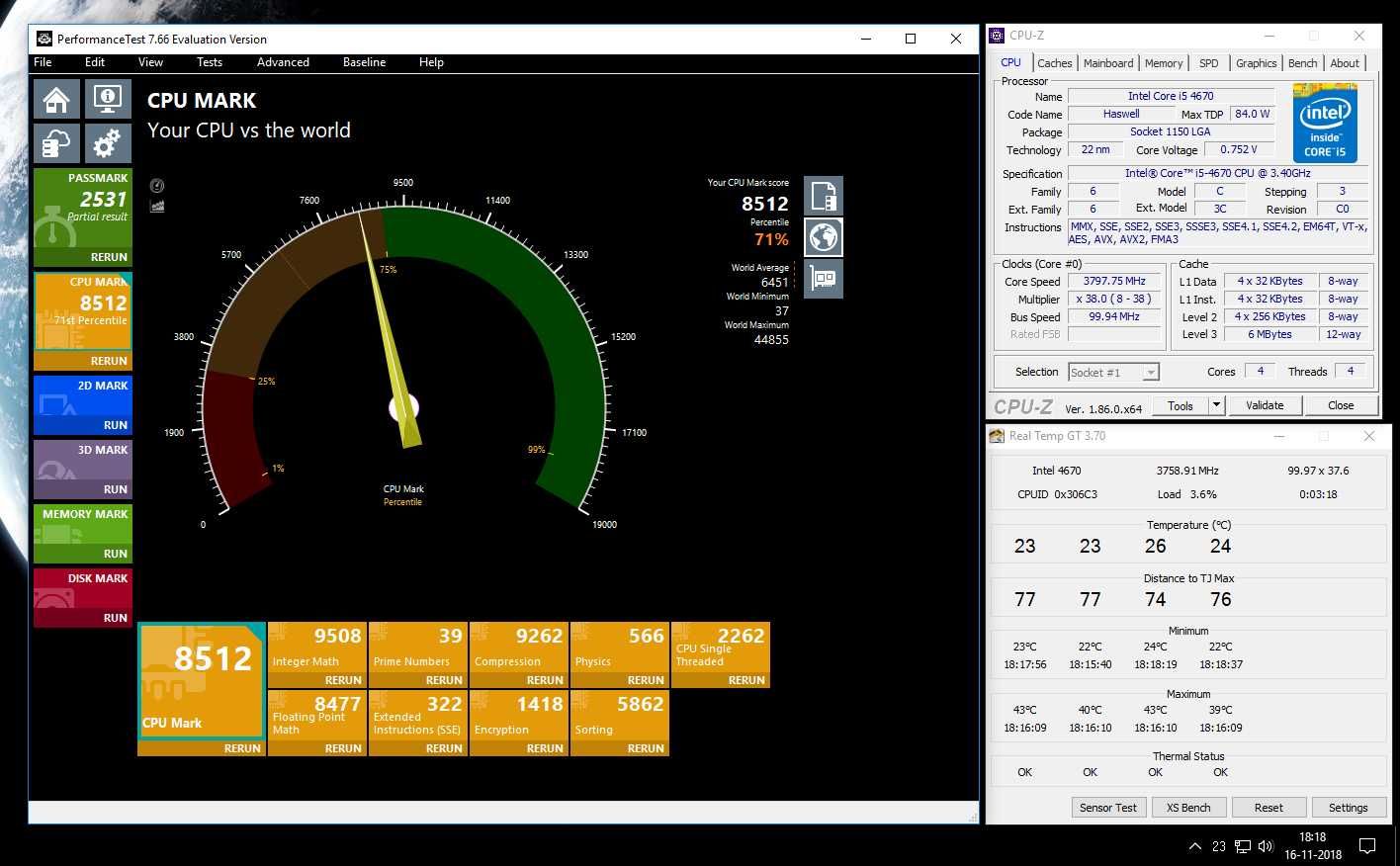Open the File menu

coord(43,62)
